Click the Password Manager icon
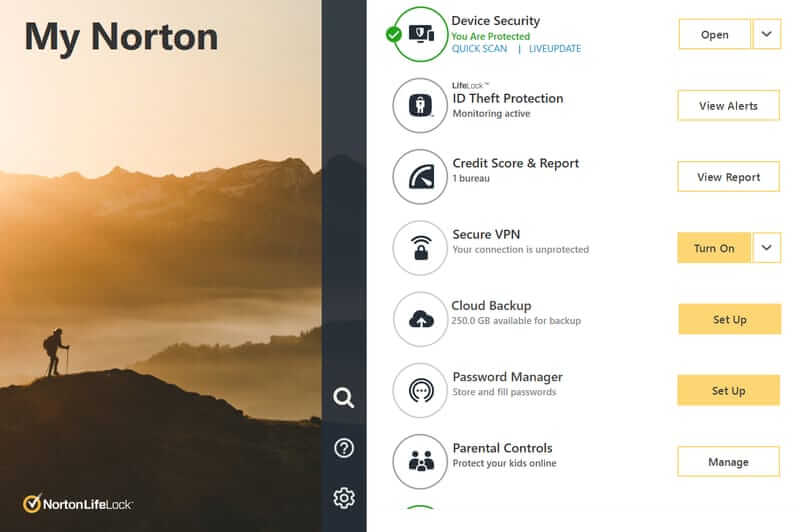 (420, 390)
